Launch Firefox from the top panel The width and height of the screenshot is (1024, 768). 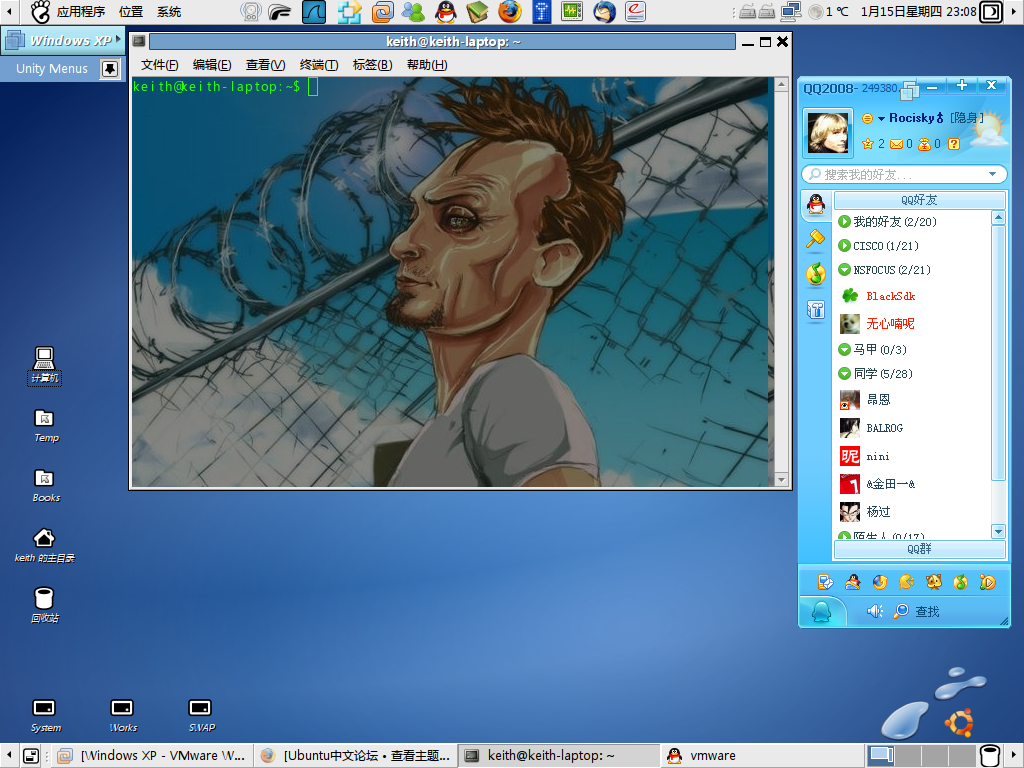coord(509,12)
